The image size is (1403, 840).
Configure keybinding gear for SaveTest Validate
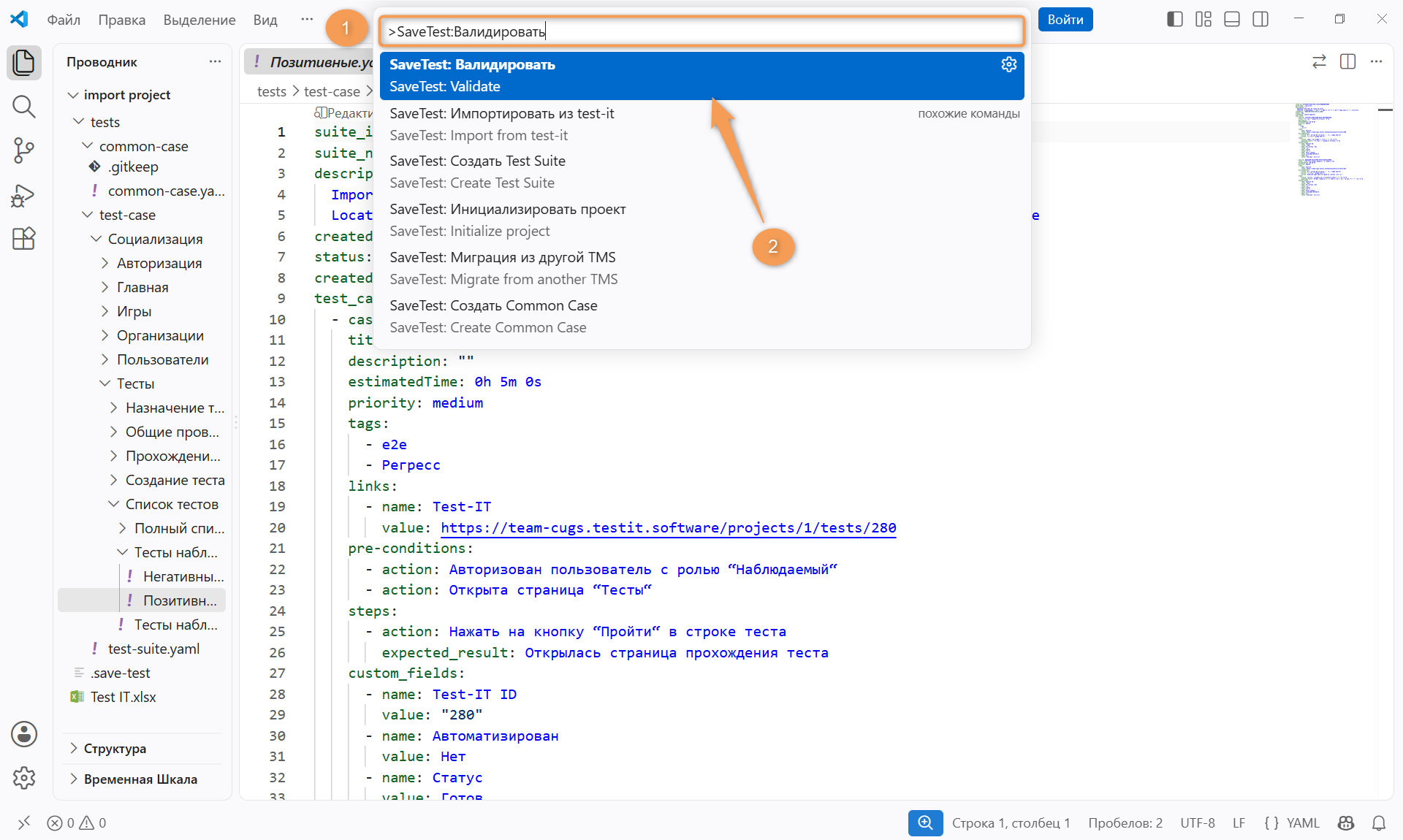click(1009, 64)
